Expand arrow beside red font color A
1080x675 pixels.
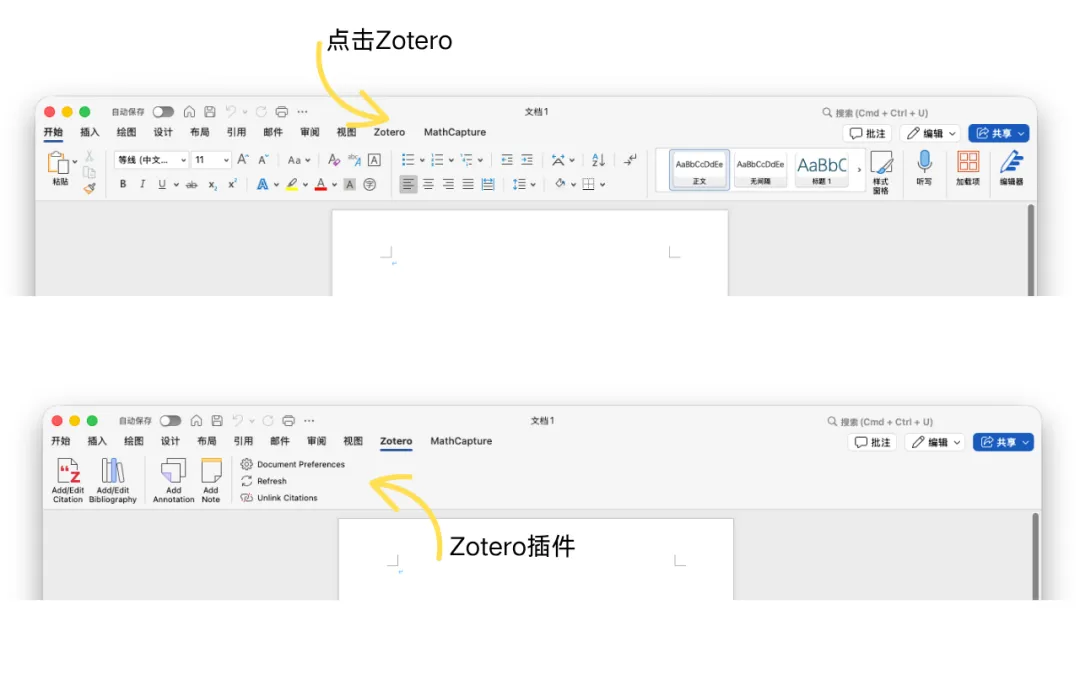click(x=335, y=185)
